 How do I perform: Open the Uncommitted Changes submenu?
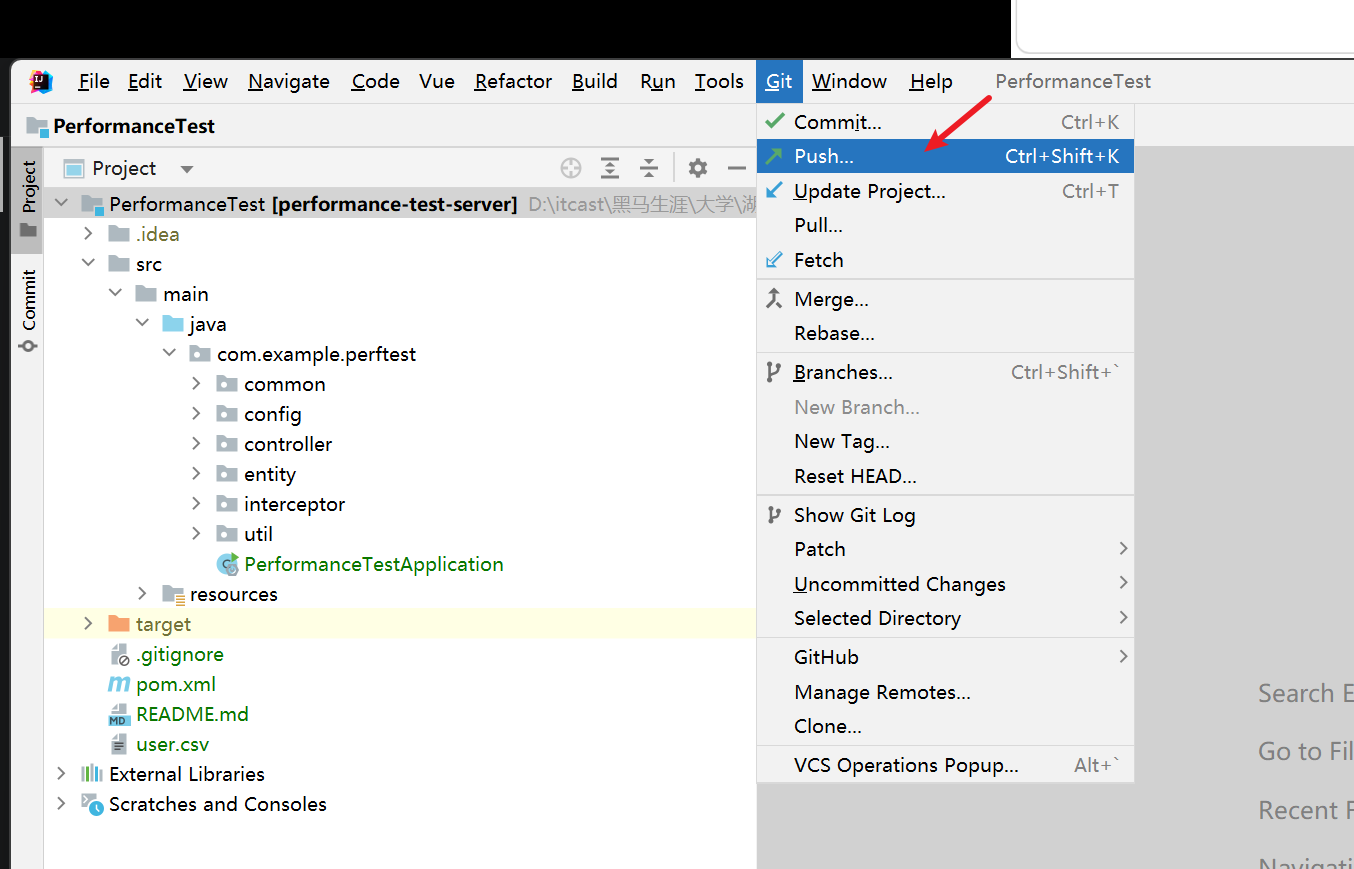[x=945, y=584]
